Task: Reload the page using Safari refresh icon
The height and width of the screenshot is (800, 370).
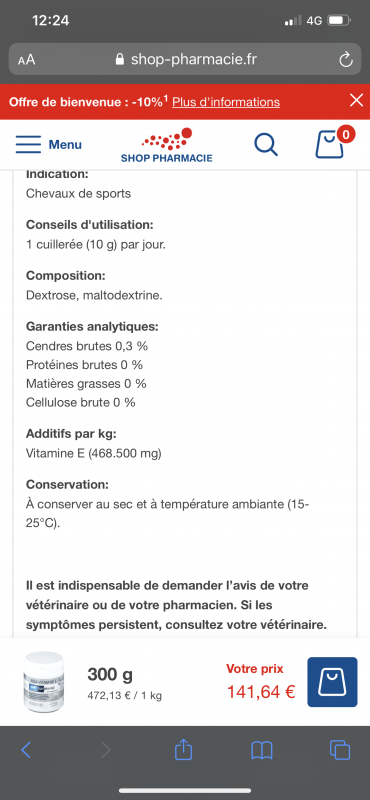Action: tap(346, 60)
